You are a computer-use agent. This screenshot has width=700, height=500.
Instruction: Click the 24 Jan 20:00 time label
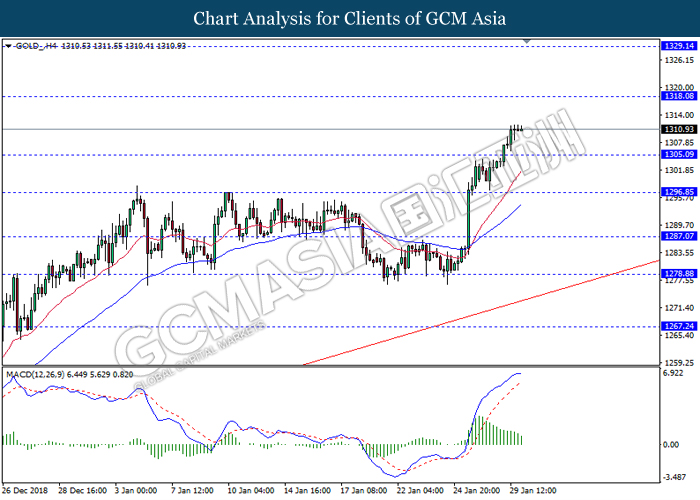(x=476, y=491)
